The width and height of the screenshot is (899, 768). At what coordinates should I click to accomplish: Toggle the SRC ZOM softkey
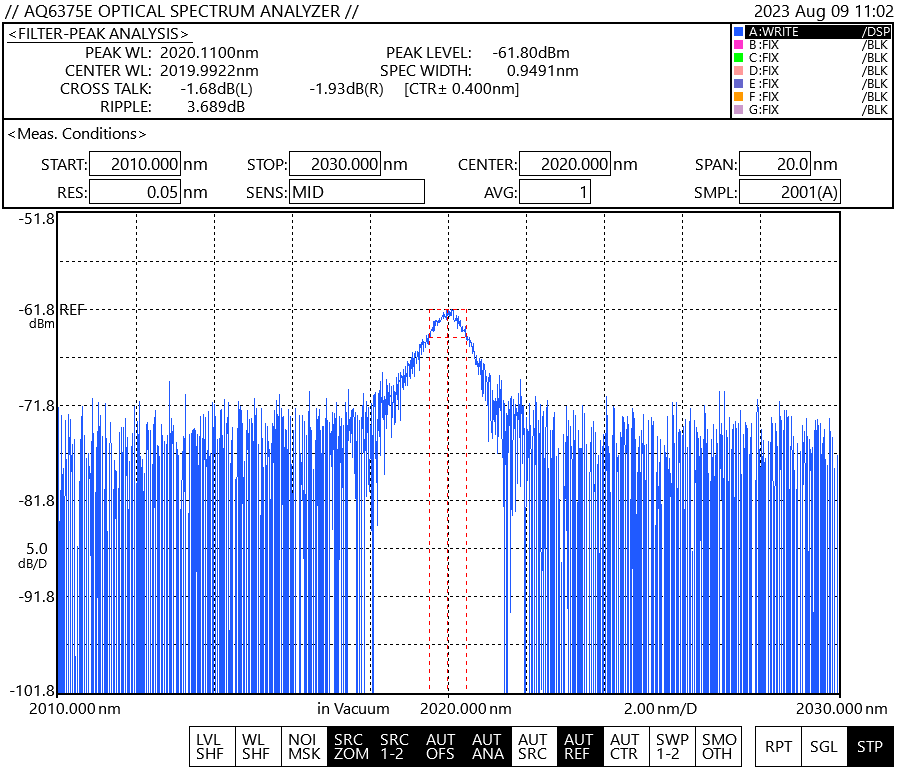[x=350, y=746]
